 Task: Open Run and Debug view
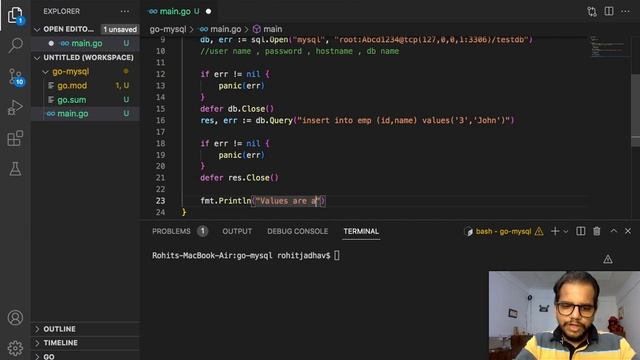(15, 108)
